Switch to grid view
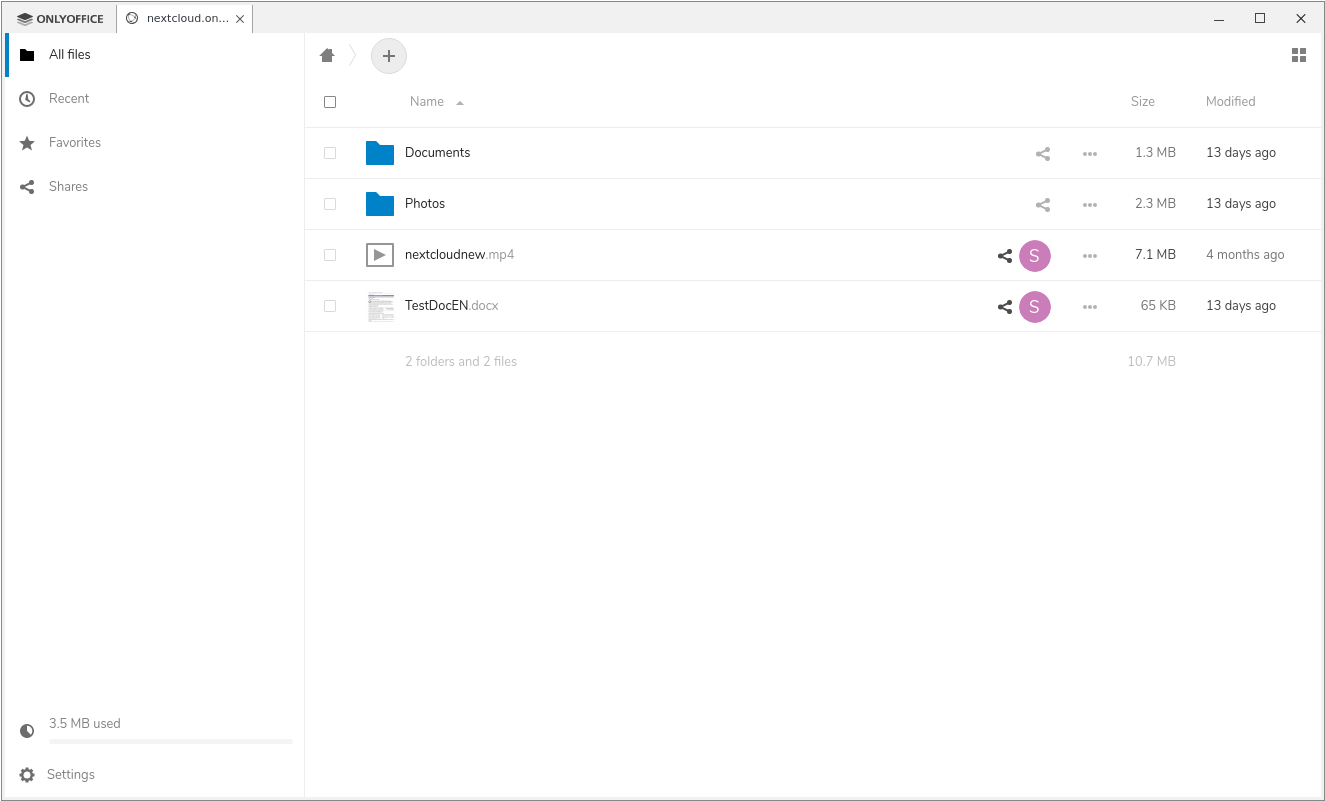1325x801 pixels. [x=1299, y=55]
